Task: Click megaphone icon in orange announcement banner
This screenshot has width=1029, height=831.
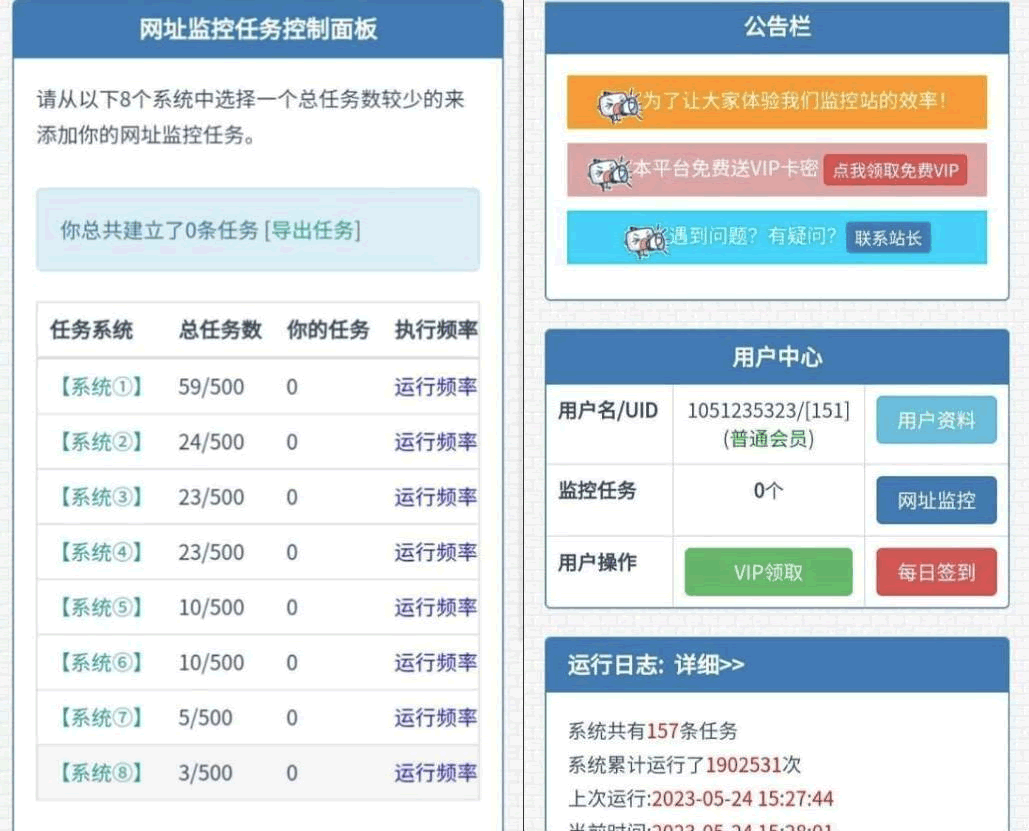Action: pyautogui.click(x=617, y=103)
